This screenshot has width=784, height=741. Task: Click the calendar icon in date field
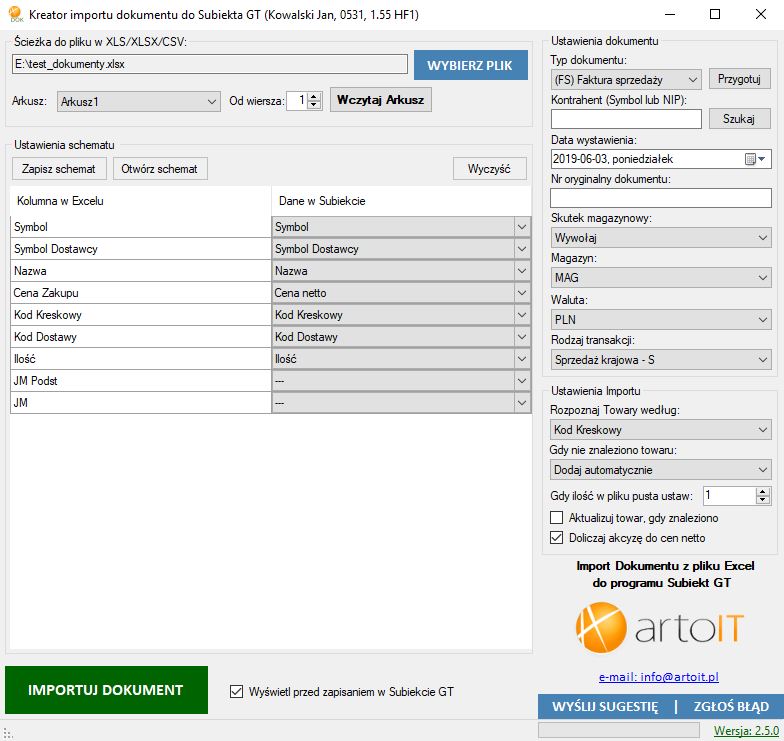[751, 159]
